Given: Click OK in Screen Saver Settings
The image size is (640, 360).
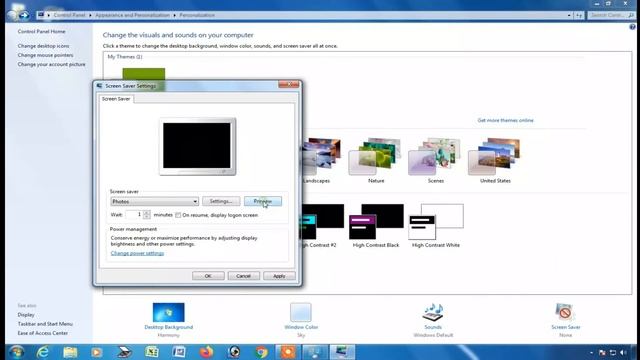Looking at the screenshot, I should click(x=208, y=276).
